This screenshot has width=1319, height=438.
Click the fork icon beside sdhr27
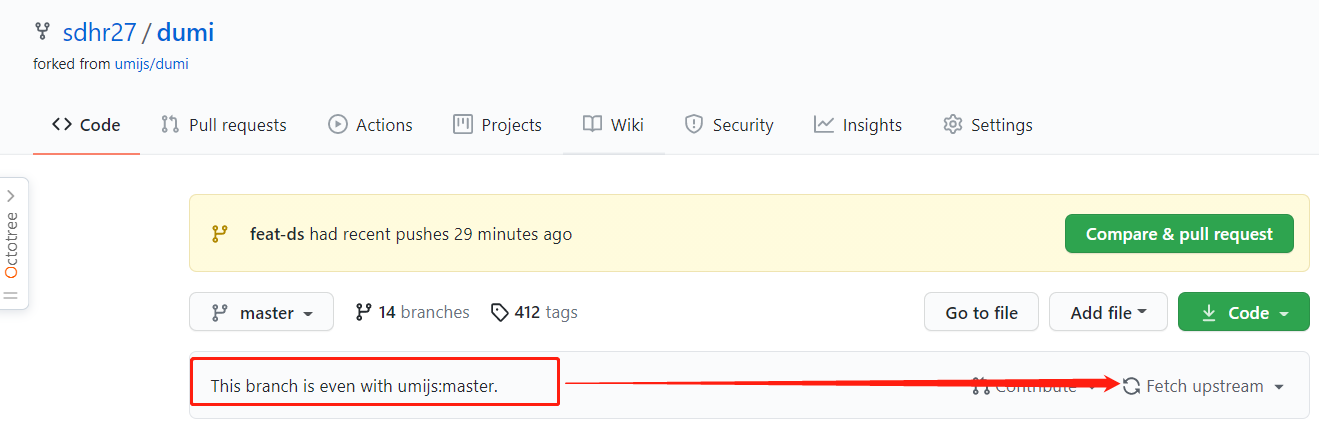pos(42,31)
